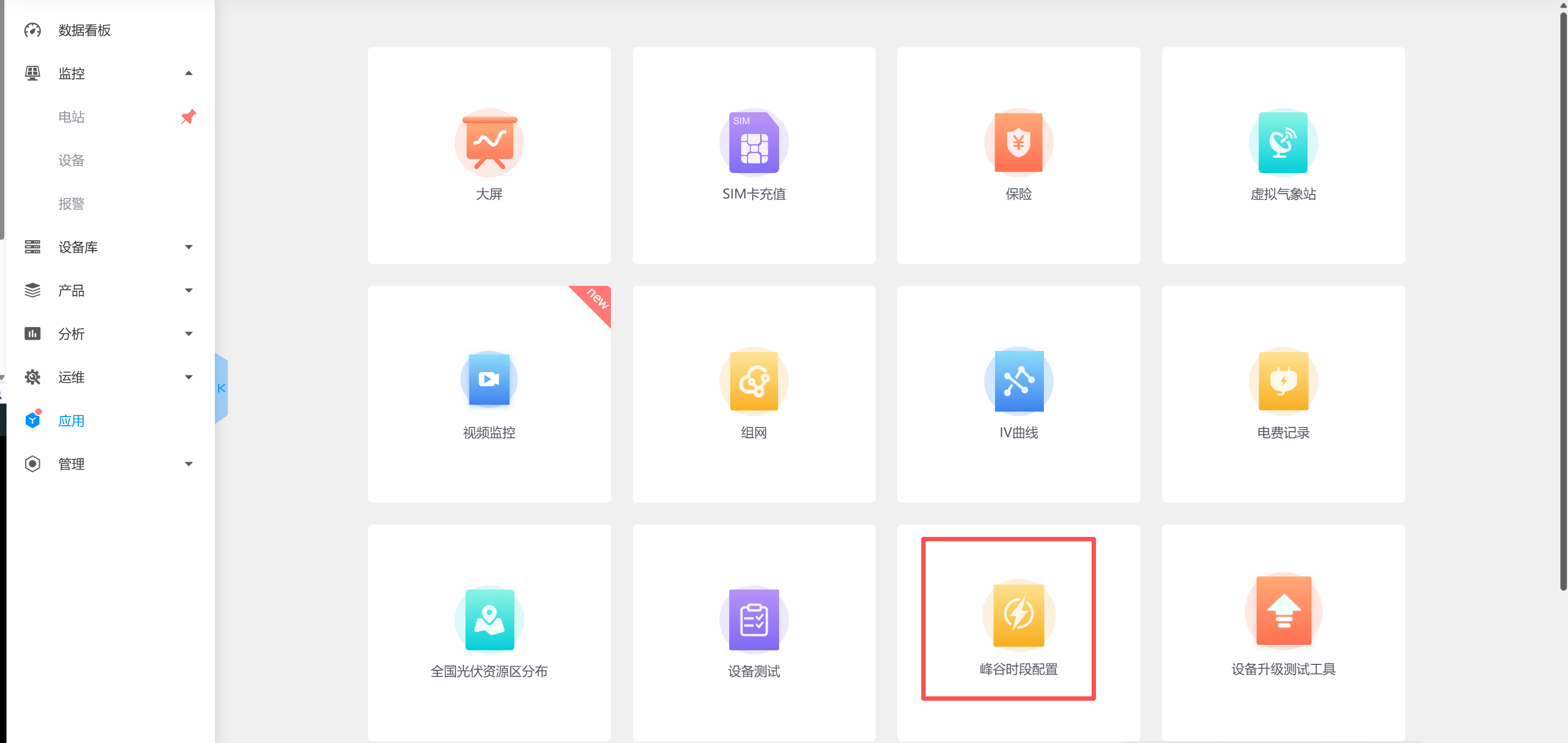Go to 数据看板 dashboard menu item
The width and height of the screenshot is (1568, 743).
tap(84, 30)
